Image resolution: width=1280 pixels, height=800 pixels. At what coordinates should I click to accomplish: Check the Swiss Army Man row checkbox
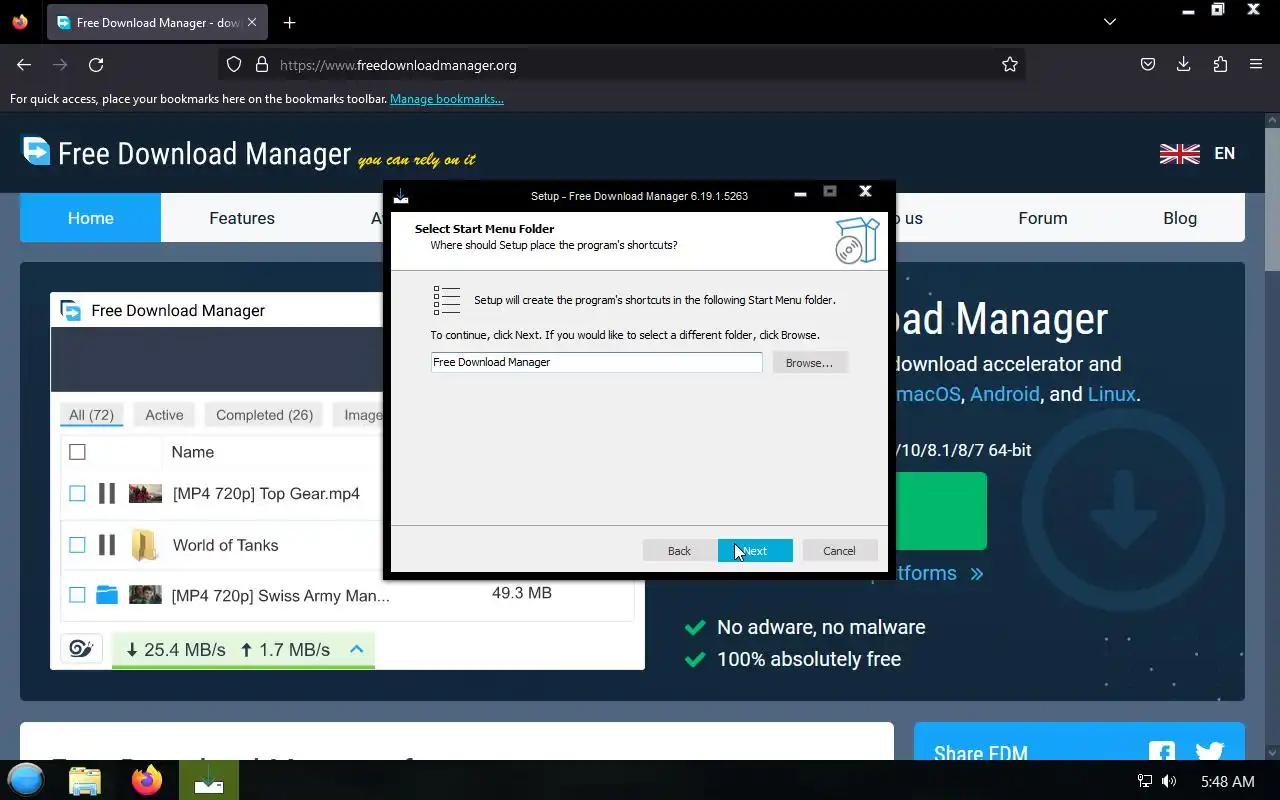click(x=77, y=595)
